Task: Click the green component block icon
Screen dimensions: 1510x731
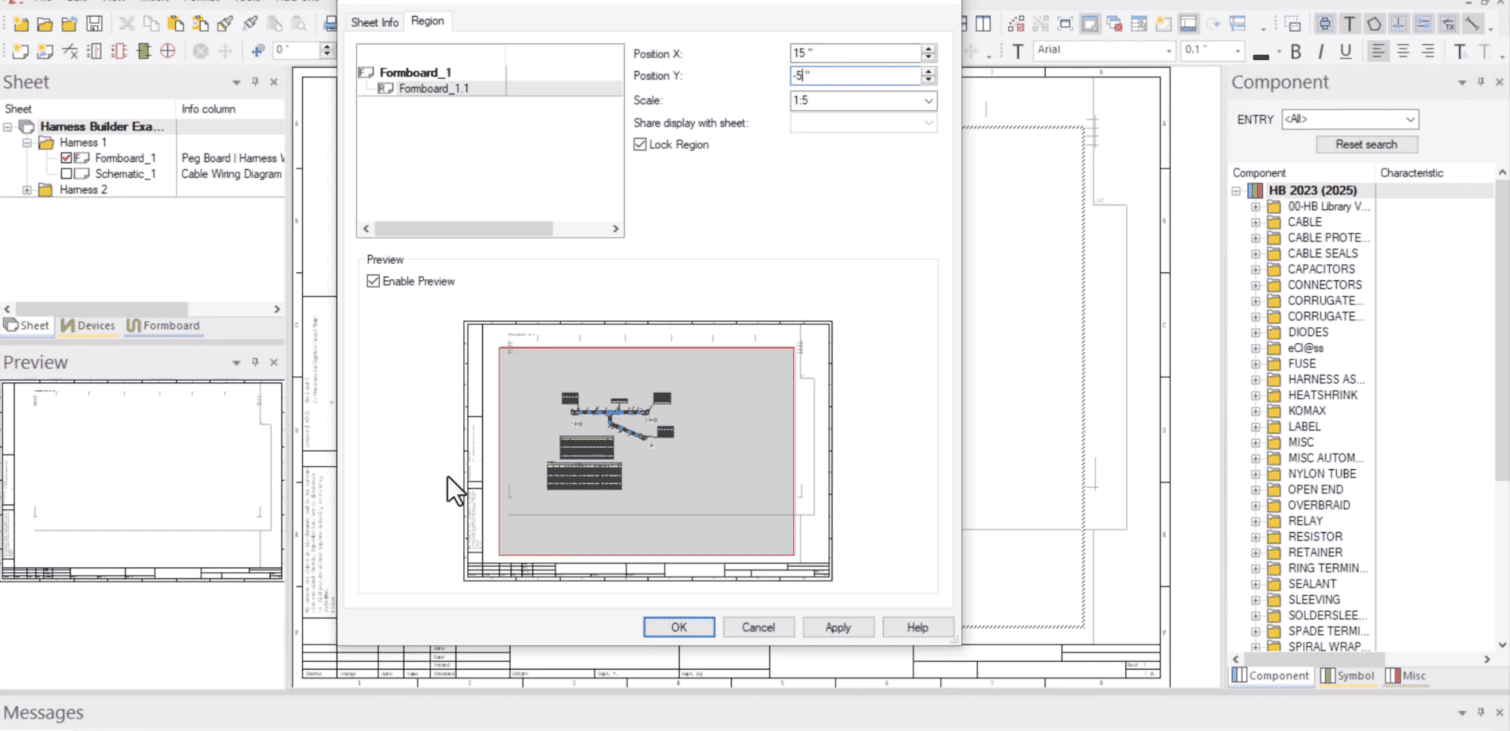Action: pos(143,50)
